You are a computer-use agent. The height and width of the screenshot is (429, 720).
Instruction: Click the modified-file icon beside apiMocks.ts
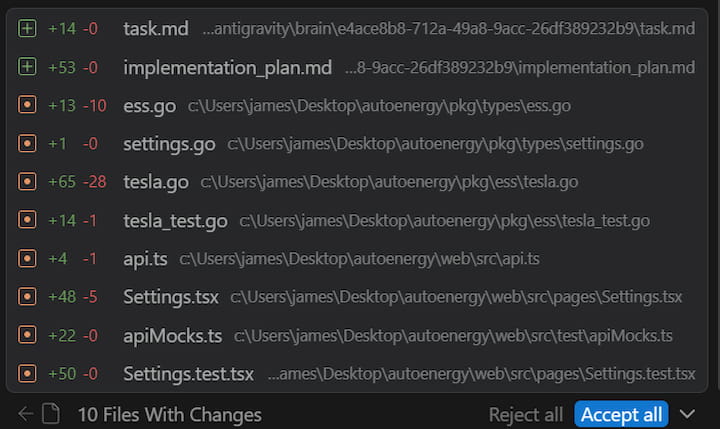pos(27,335)
